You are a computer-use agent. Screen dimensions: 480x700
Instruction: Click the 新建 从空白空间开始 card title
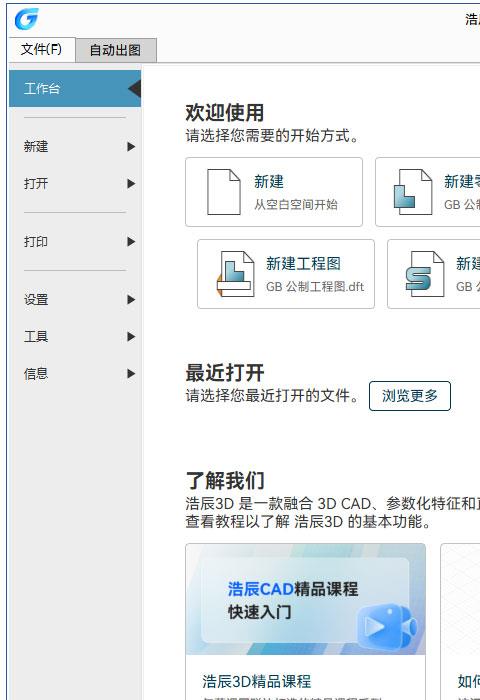(269, 182)
